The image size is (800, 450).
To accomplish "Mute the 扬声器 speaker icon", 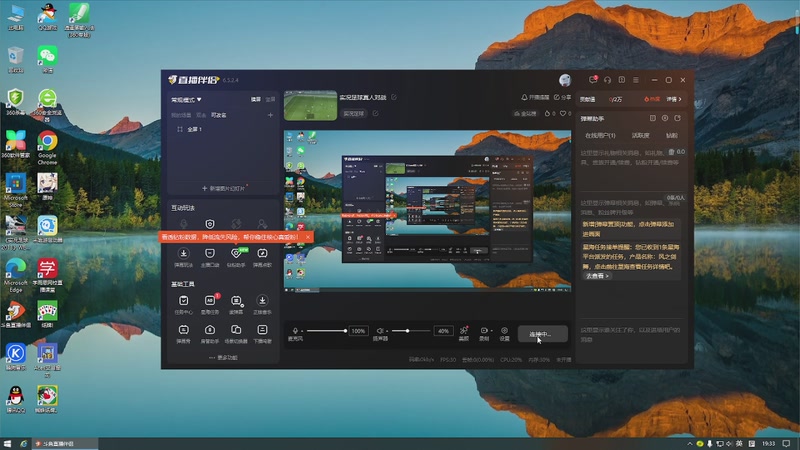I will click(380, 331).
